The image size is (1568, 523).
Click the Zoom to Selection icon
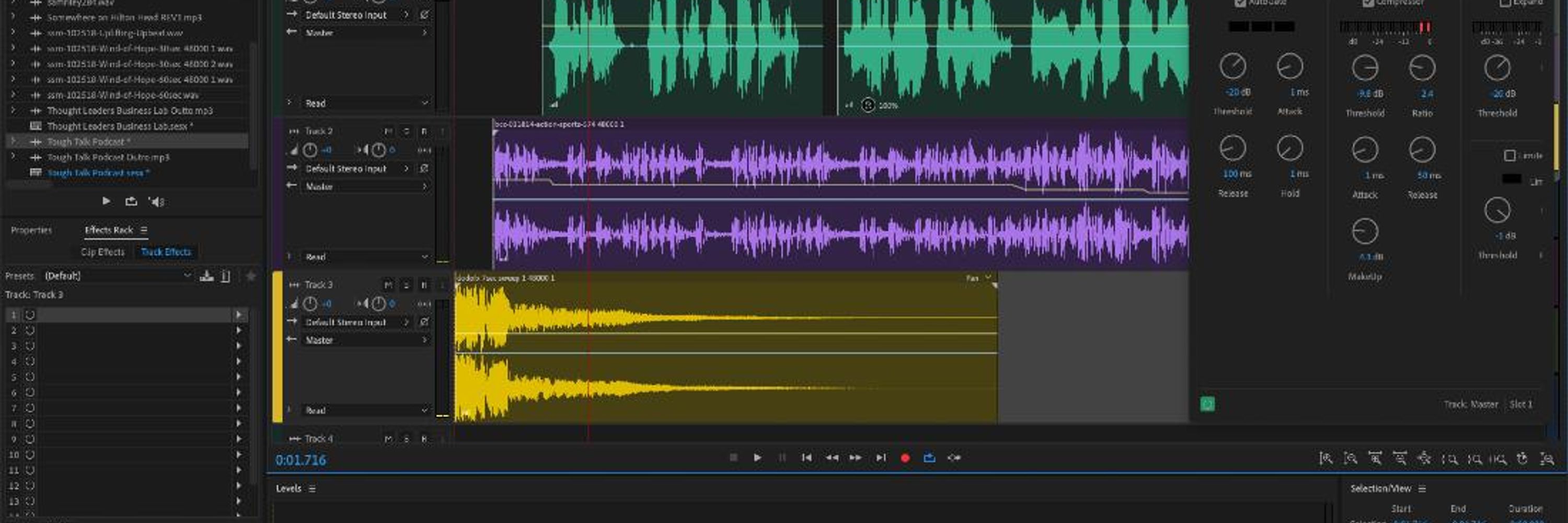tap(1498, 459)
